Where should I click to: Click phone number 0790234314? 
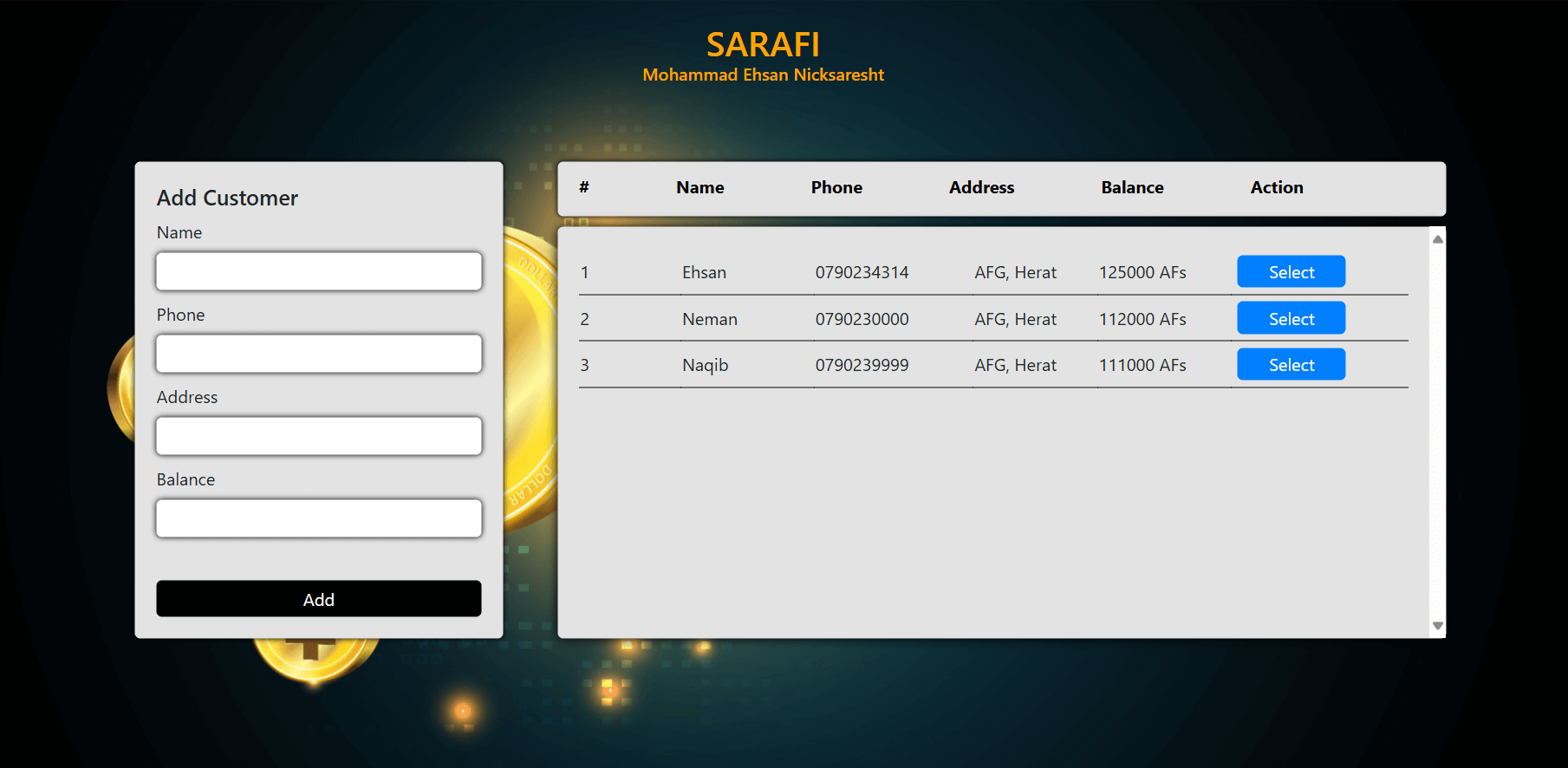coord(862,273)
